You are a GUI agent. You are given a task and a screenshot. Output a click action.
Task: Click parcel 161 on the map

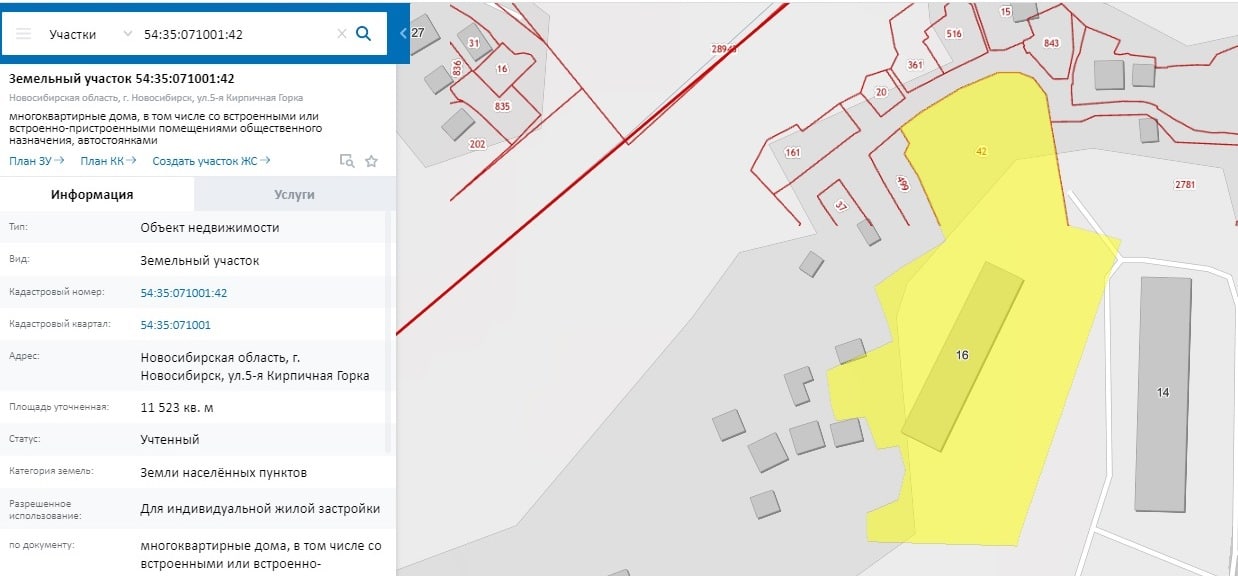coord(793,153)
